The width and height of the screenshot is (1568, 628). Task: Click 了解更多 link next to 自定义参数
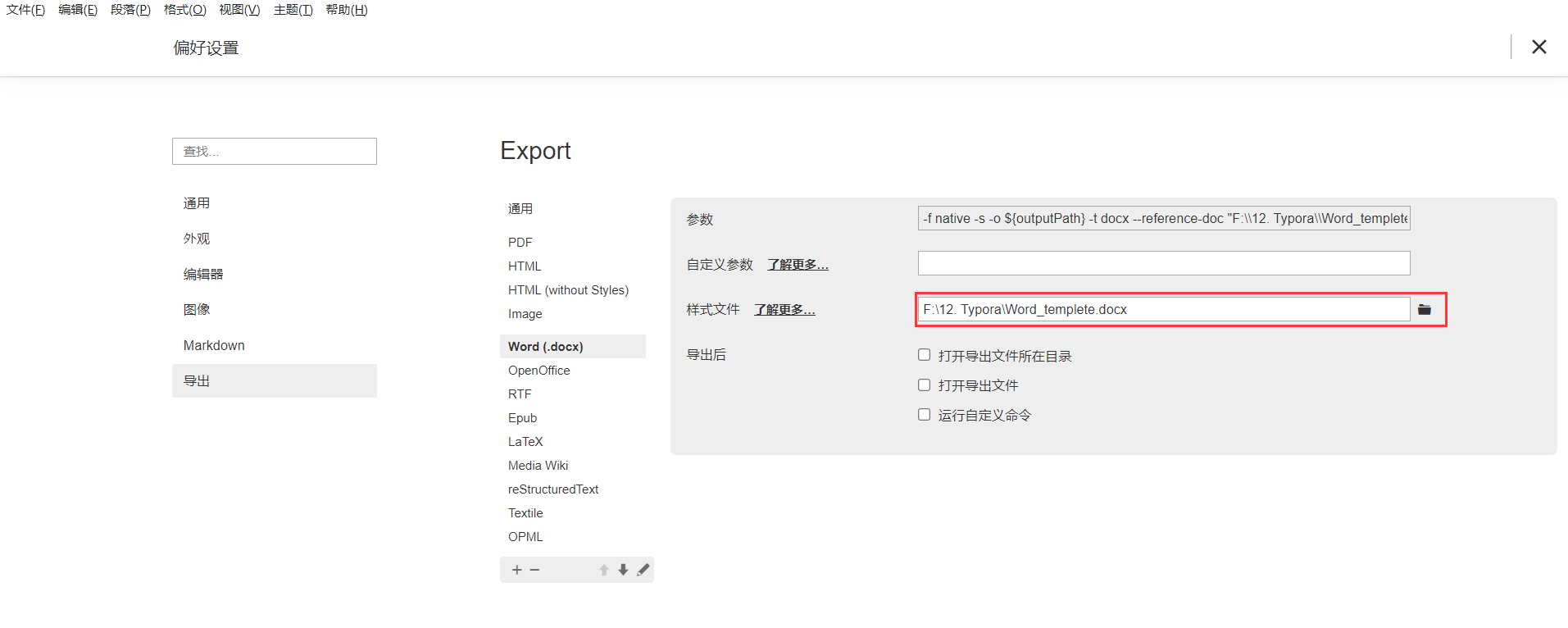pyautogui.click(x=798, y=265)
